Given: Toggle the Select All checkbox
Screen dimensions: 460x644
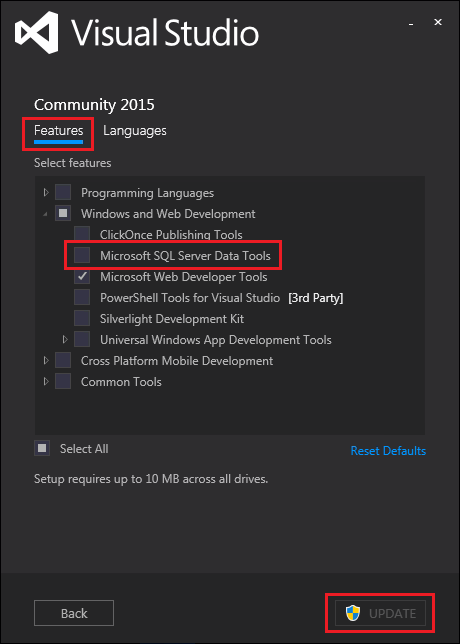Looking at the screenshot, I should 42,448.
